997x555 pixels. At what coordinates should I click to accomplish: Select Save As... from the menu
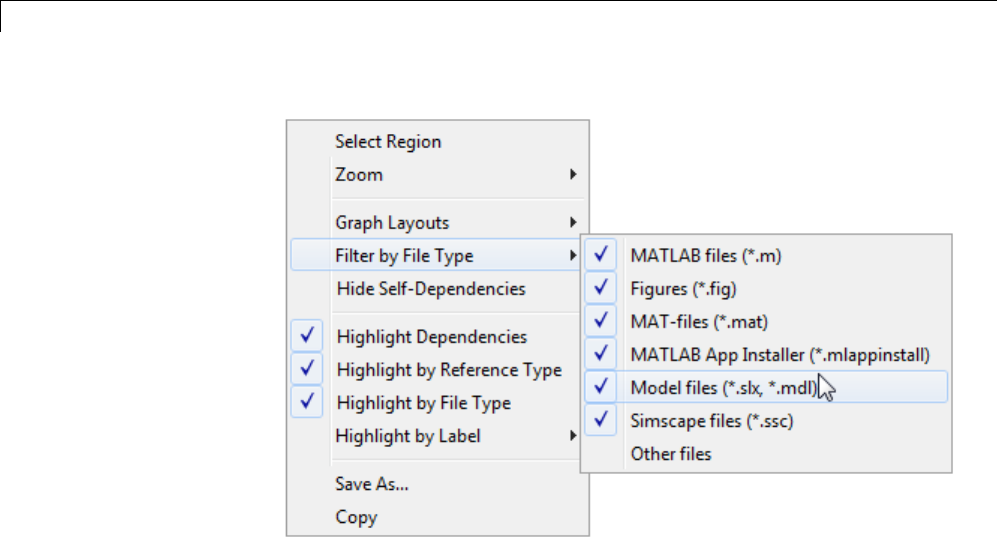point(372,485)
